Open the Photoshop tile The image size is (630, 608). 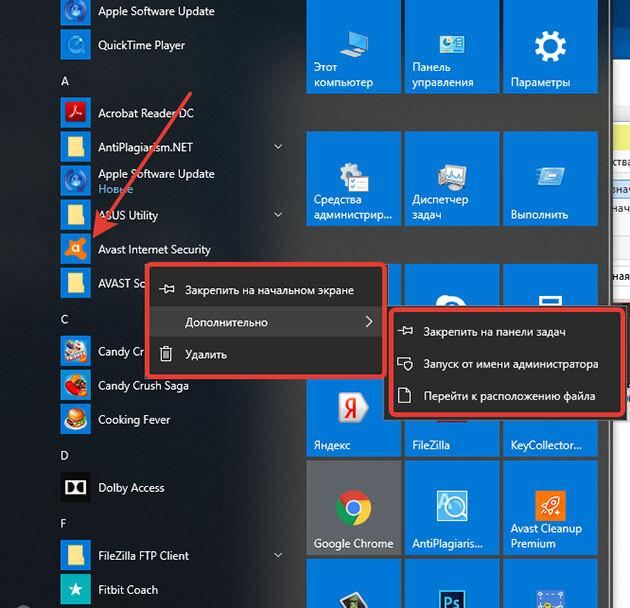pyautogui.click(x=452, y=583)
